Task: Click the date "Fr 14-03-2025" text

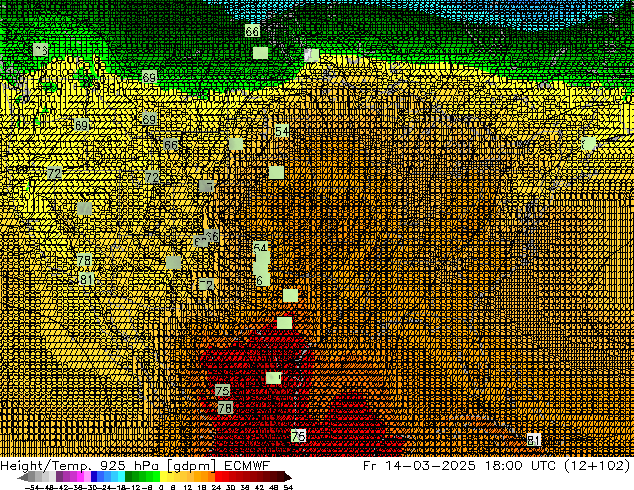Action: coord(419,465)
